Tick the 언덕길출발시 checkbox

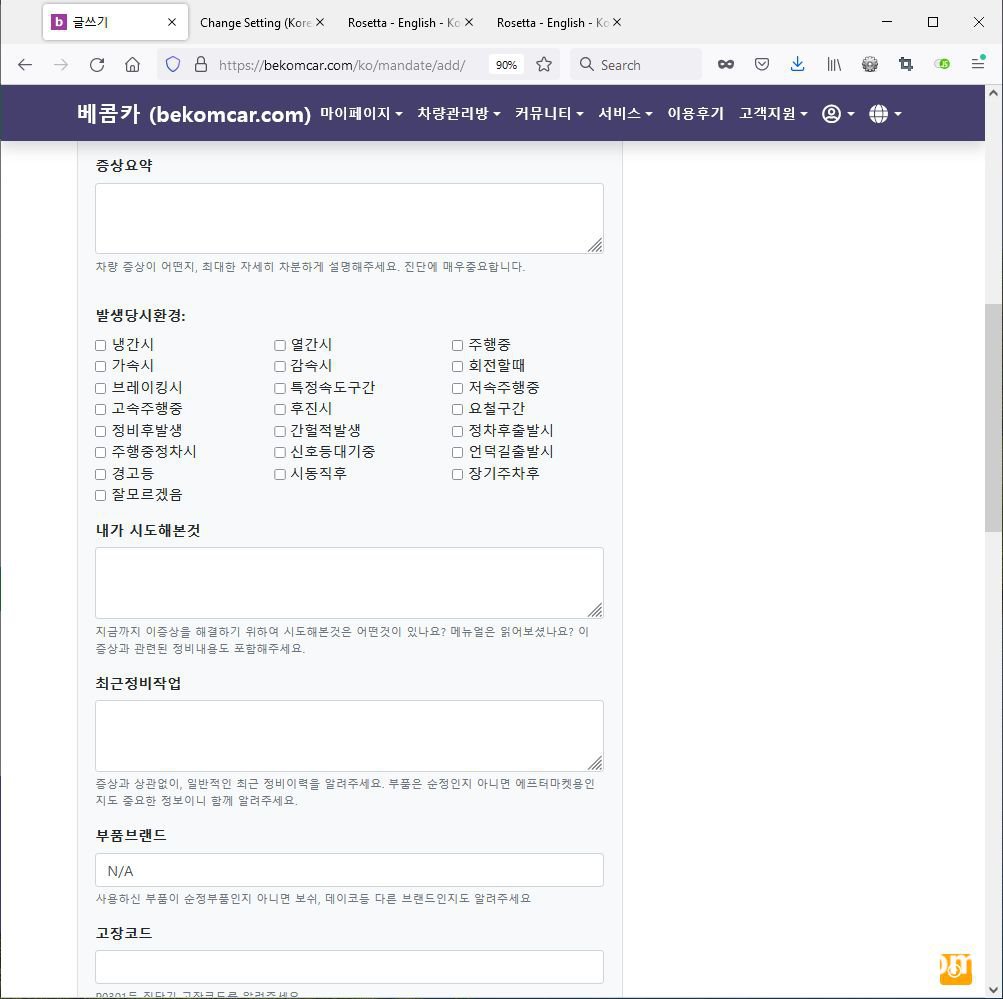coord(457,452)
